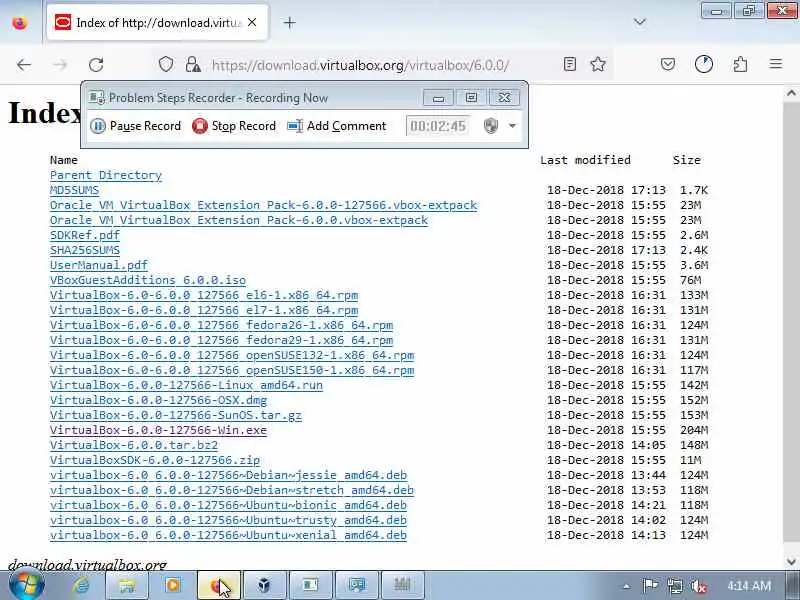Download the openSUSE150-1.x86_64.rpm package
The width and height of the screenshot is (800, 600).
[x=232, y=370]
